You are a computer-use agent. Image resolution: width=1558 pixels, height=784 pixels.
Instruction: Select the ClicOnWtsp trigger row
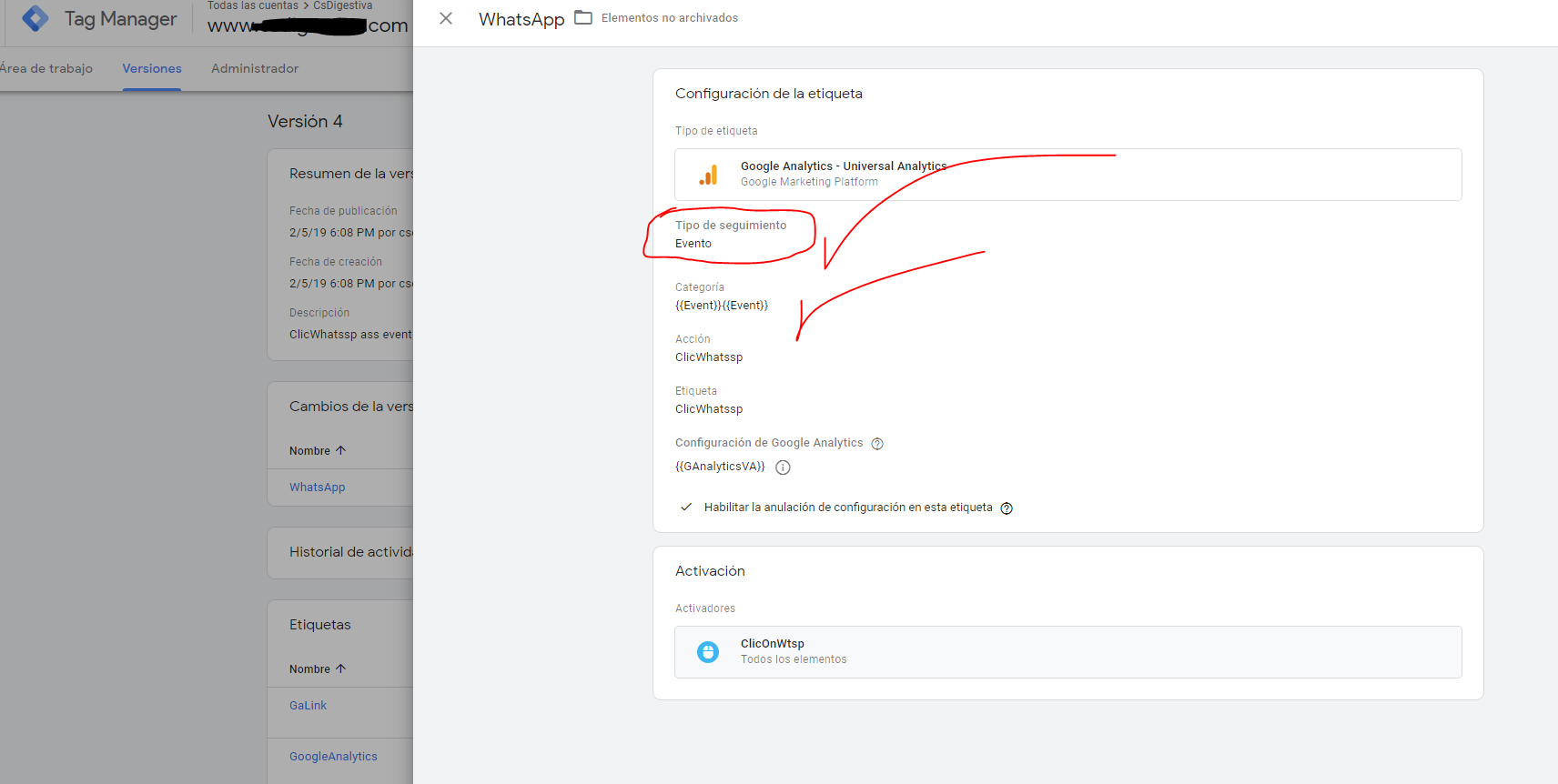point(1067,652)
